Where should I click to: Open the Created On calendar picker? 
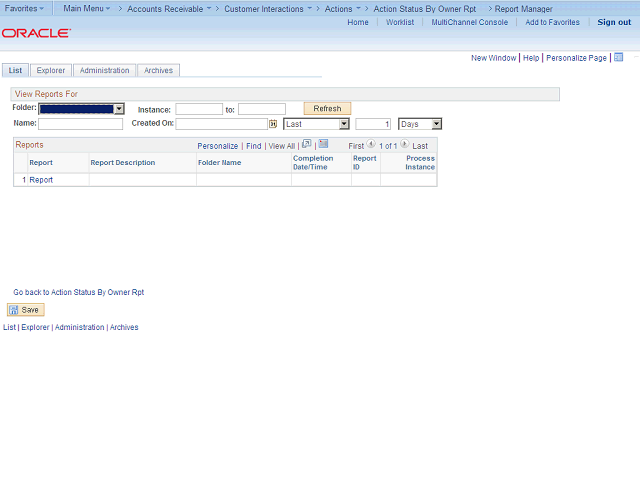(273, 124)
